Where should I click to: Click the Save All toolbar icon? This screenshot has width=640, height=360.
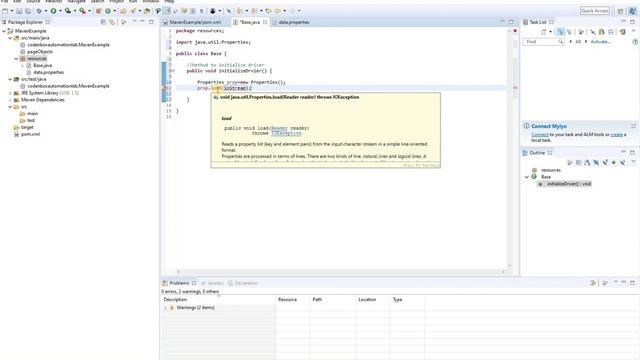coord(28,11)
